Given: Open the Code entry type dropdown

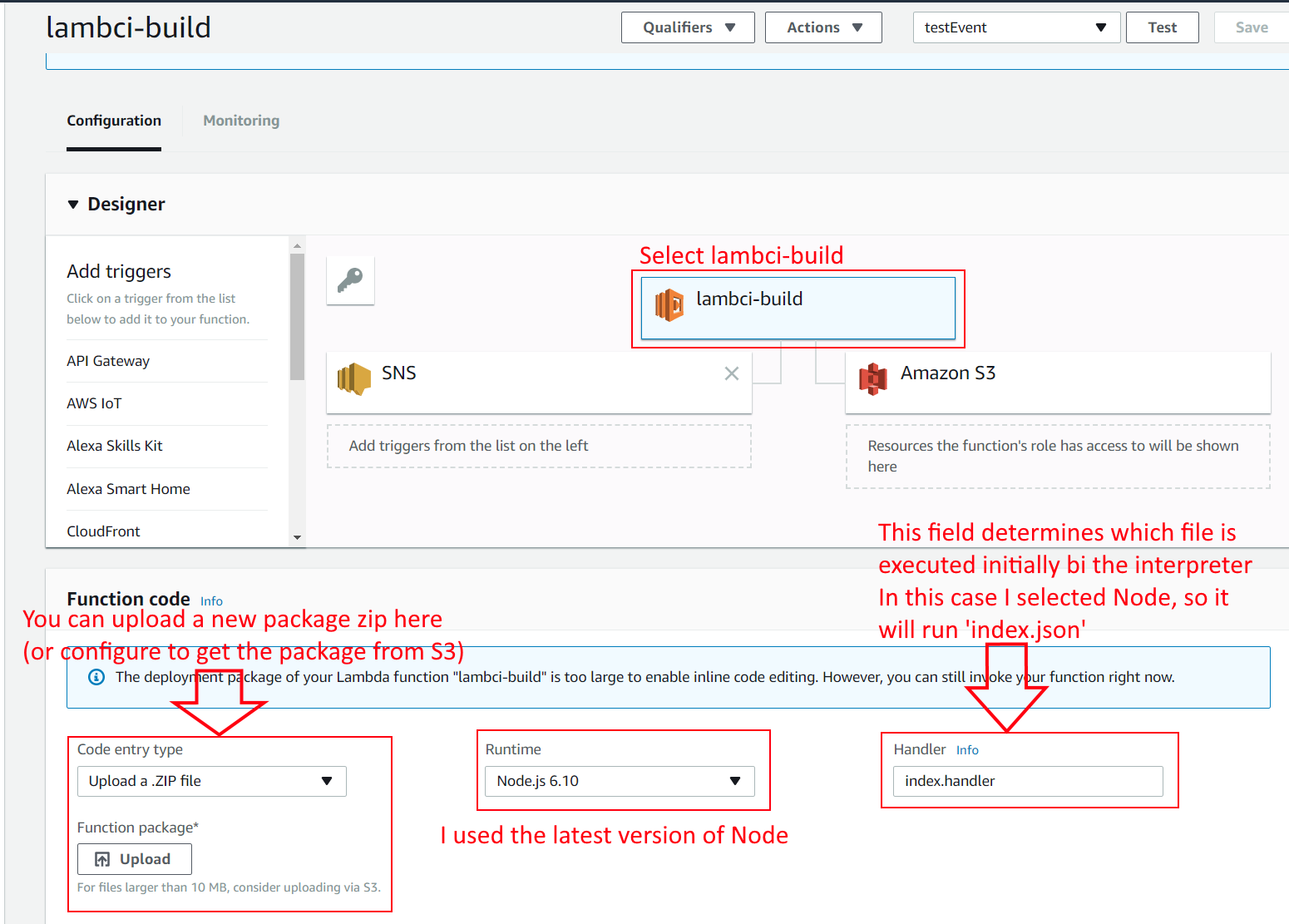Looking at the screenshot, I should 212,781.
